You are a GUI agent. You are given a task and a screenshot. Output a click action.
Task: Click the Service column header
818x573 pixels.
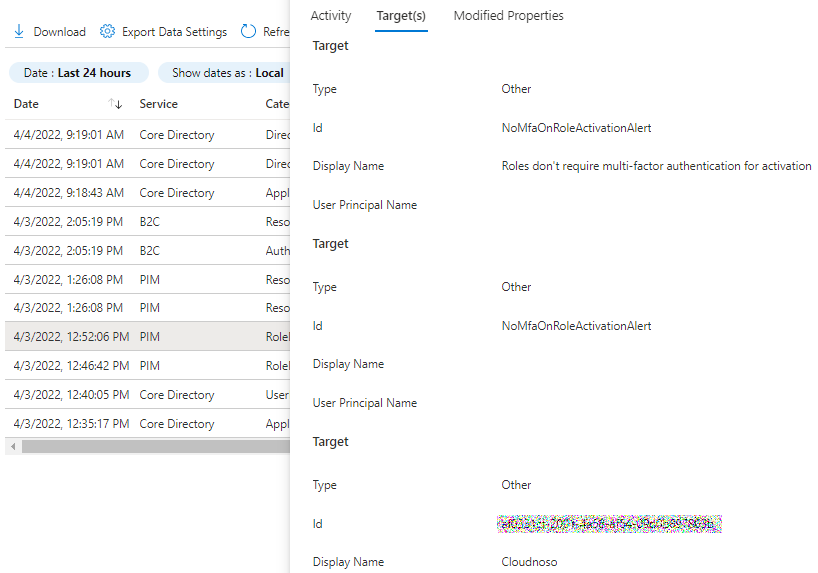158,104
